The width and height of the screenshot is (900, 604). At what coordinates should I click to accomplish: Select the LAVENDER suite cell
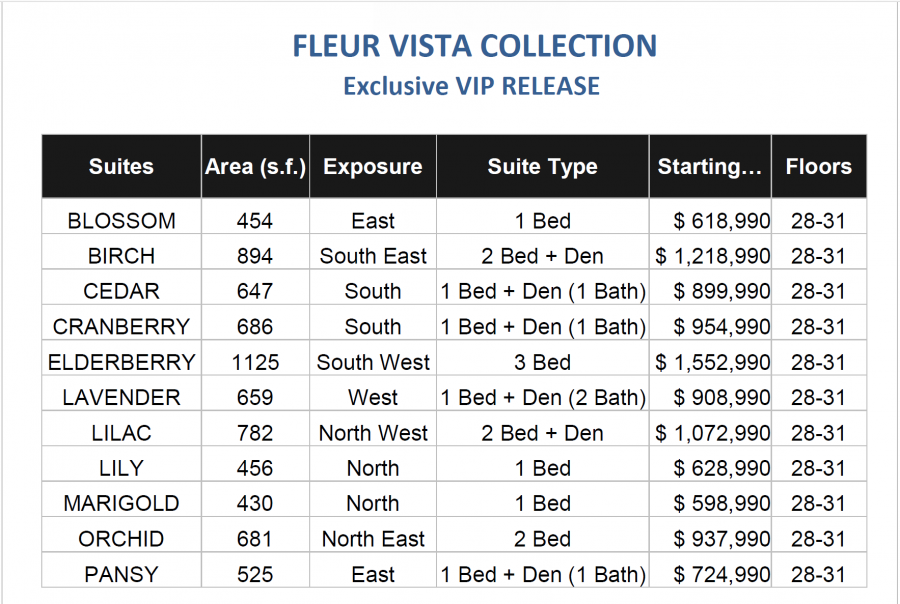121,397
